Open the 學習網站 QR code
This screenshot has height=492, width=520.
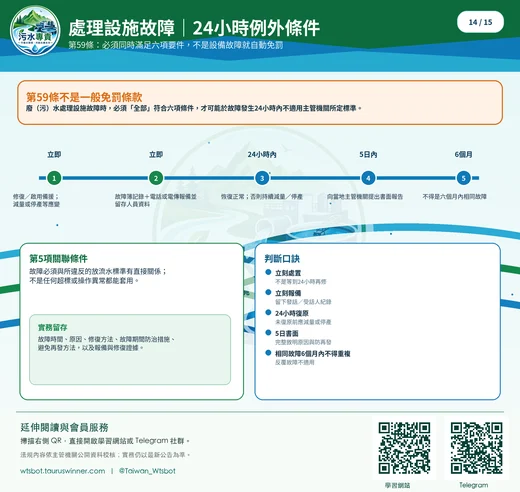pos(404,448)
